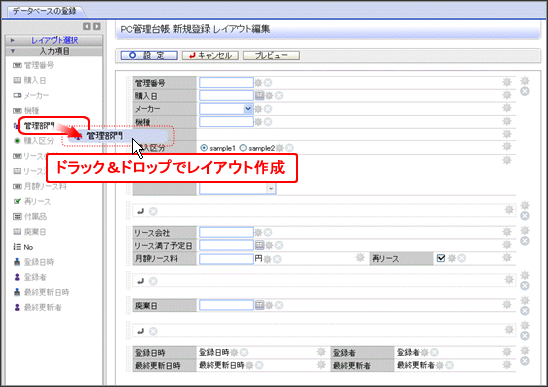Collapse the 入力項目 section

(x=54, y=51)
